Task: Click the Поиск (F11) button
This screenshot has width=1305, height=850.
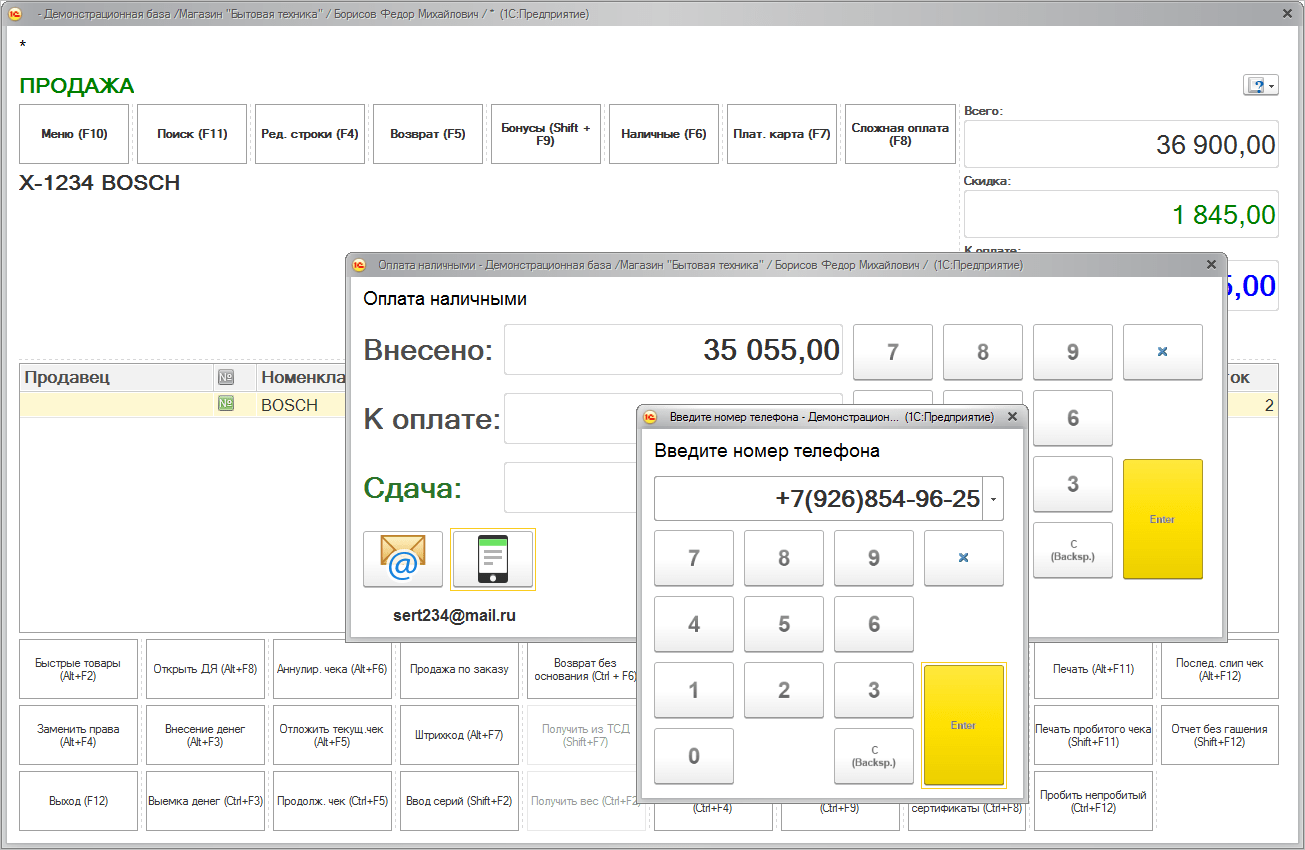Action: click(192, 134)
